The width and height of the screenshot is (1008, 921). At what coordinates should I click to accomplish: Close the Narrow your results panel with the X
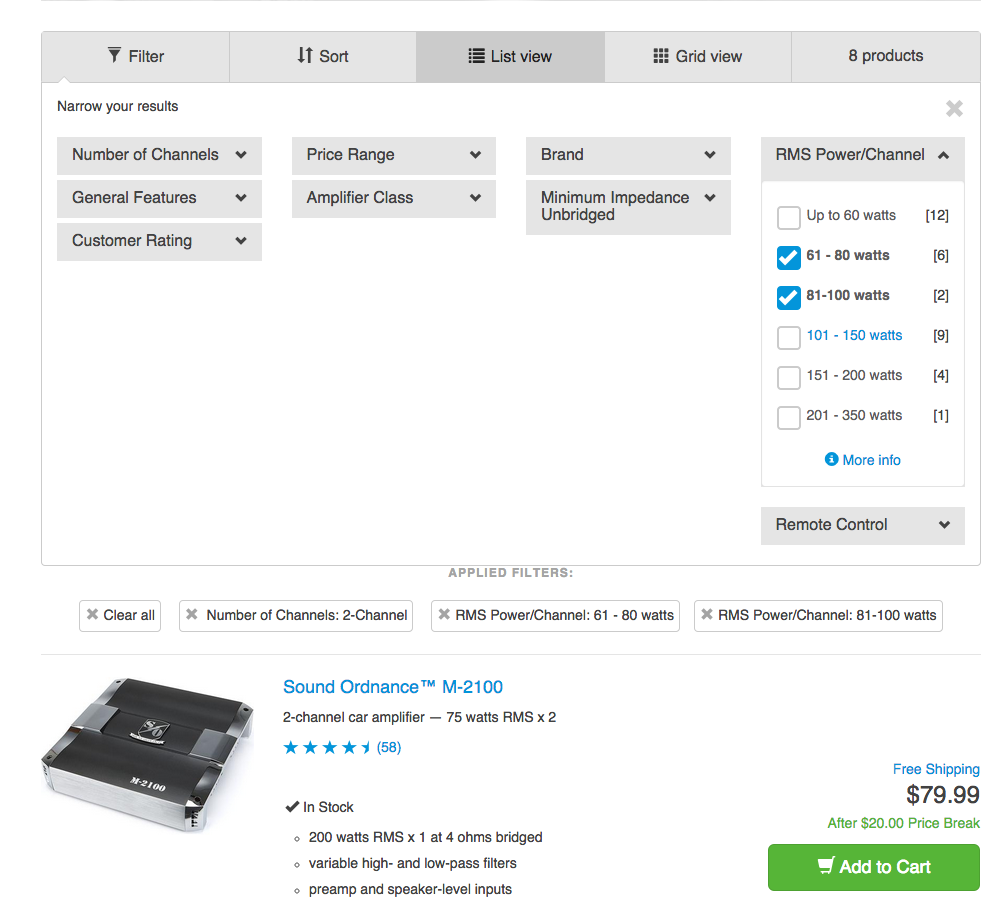954,108
